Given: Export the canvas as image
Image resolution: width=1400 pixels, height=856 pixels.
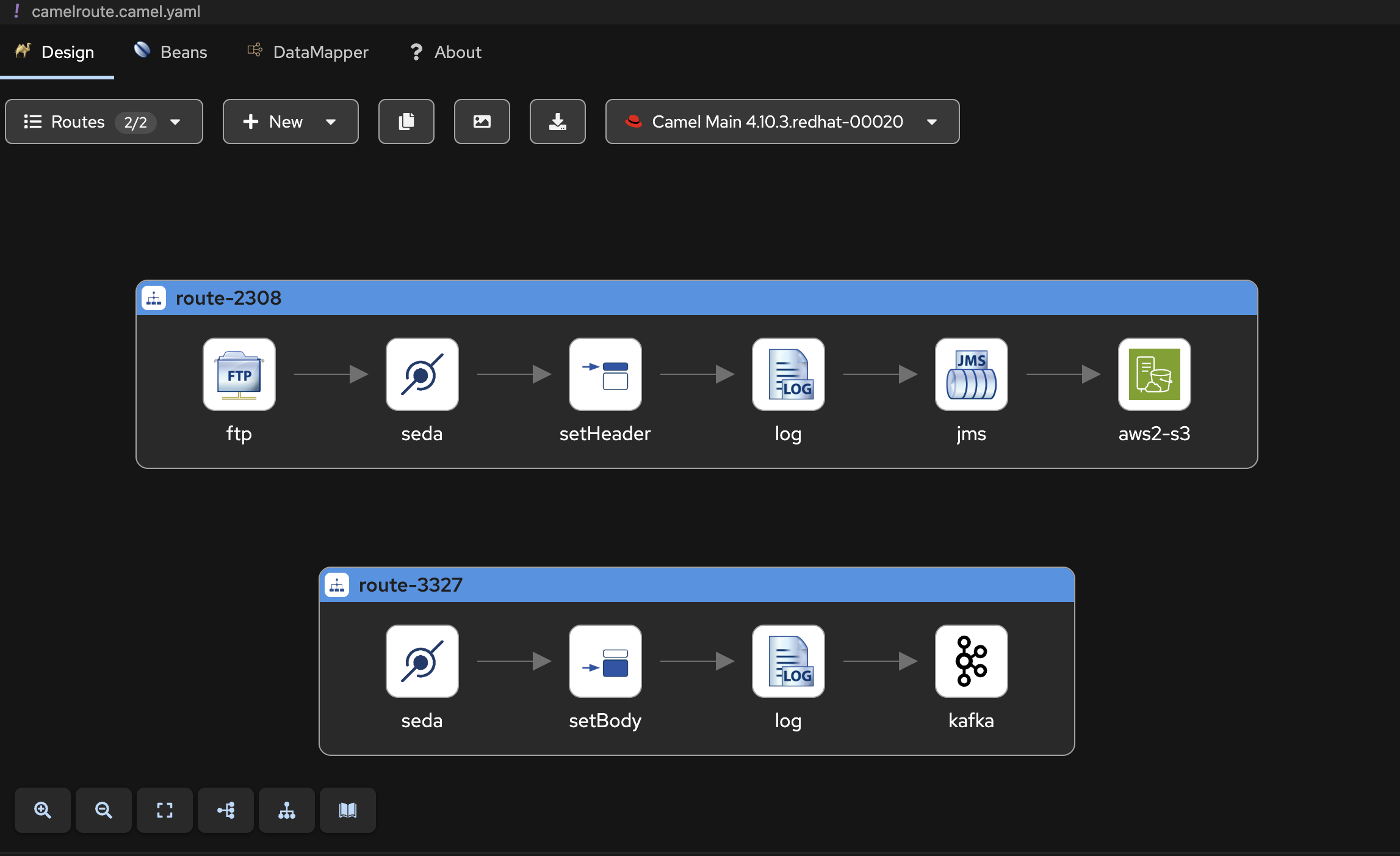Looking at the screenshot, I should tap(482, 122).
